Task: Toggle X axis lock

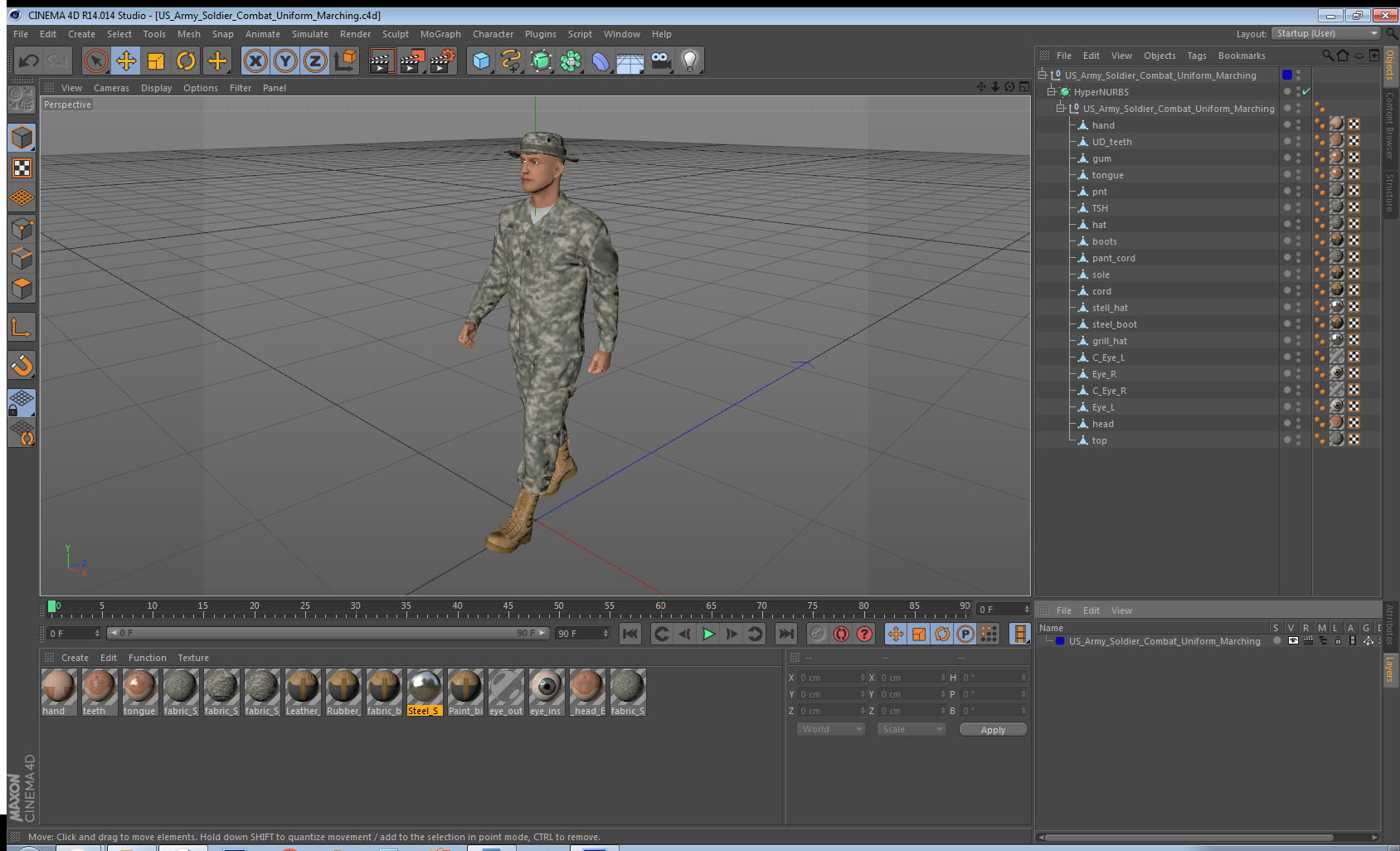Action: point(255,61)
